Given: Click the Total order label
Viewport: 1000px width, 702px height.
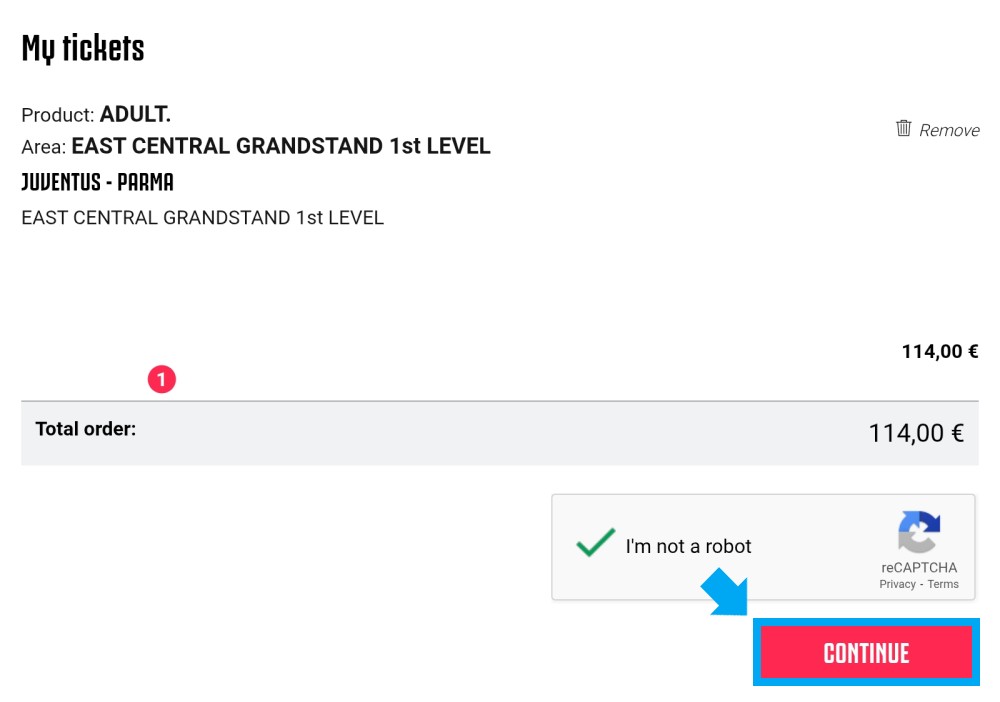Looking at the screenshot, I should tap(85, 429).
